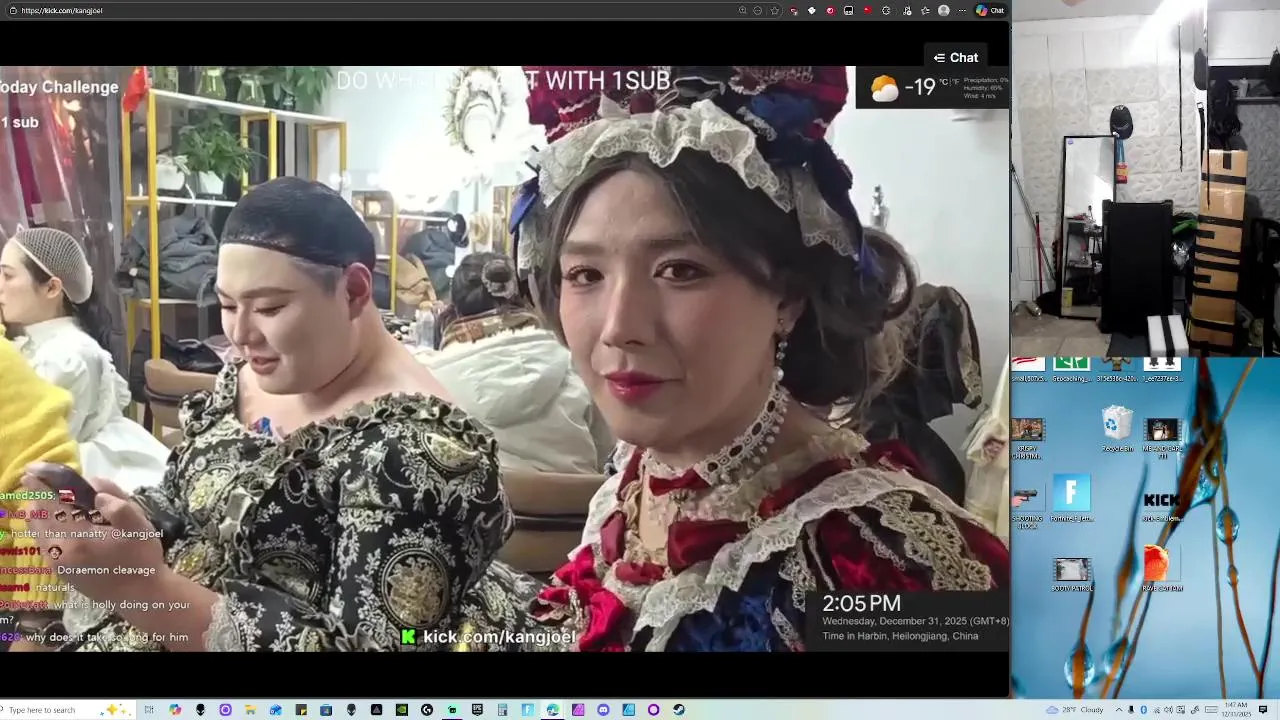Select the Fortnite desktop shortcut
Screen dimensions: 1280x720
pos(1071,499)
